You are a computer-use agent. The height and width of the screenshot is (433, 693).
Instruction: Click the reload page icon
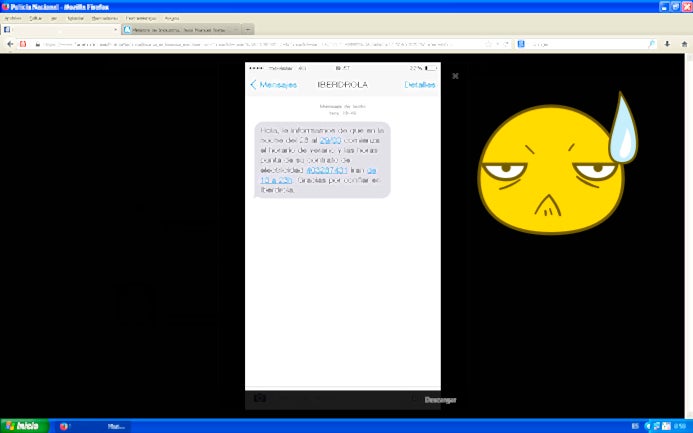(506, 44)
